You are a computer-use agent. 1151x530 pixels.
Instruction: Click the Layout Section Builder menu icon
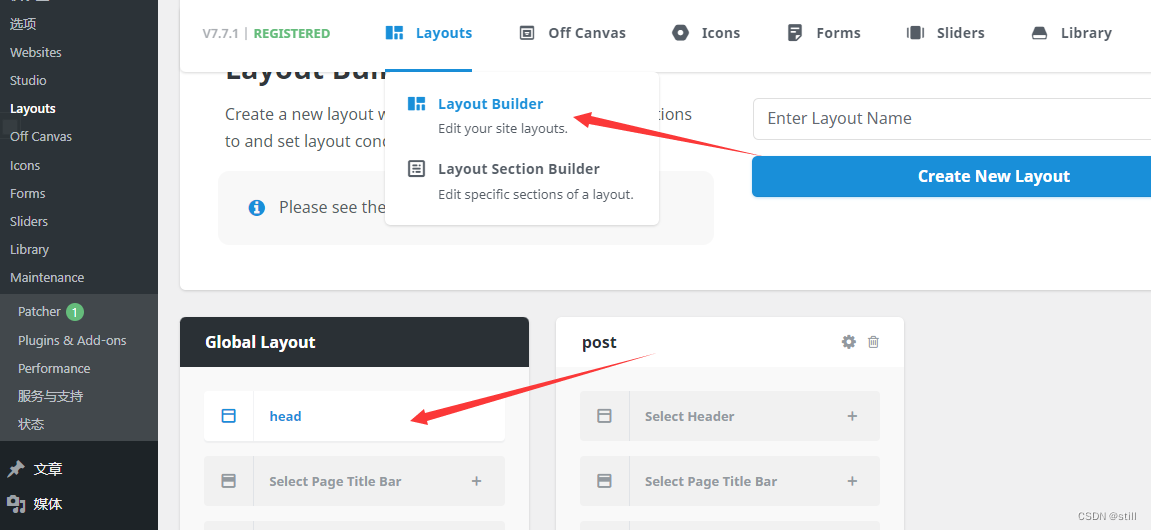(416, 169)
